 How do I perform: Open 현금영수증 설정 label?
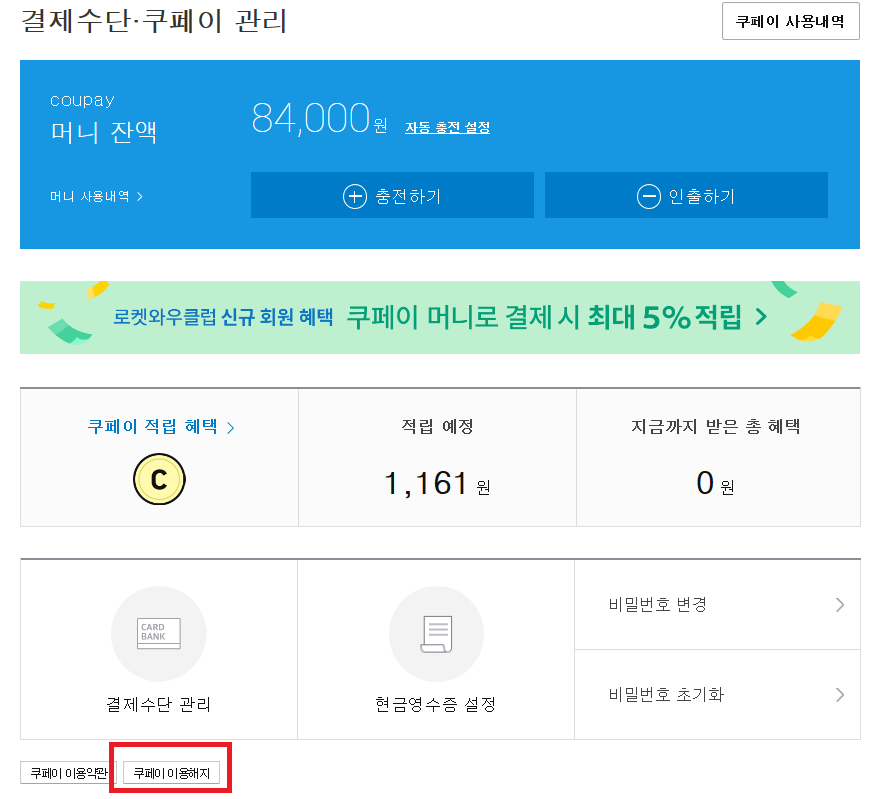coord(436,705)
